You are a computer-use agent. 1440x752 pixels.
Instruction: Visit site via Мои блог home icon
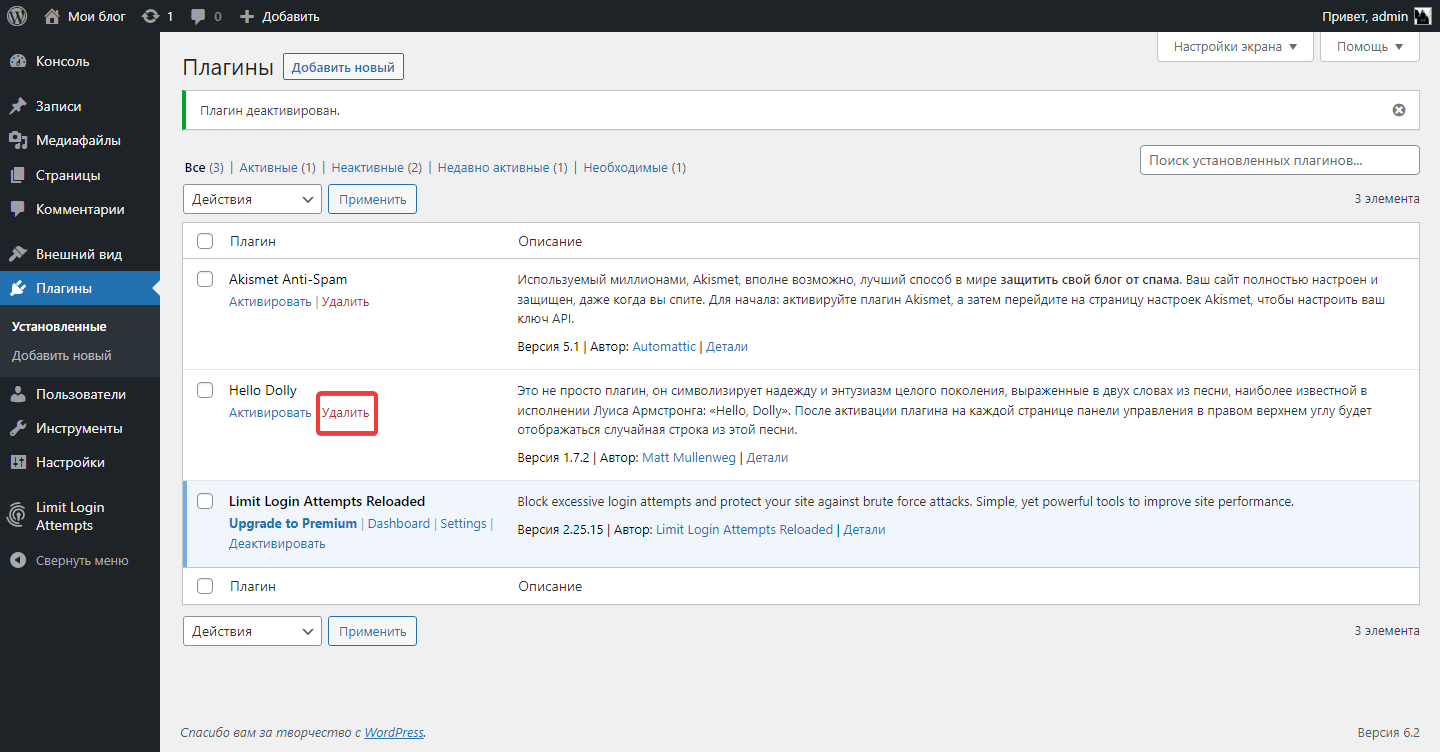pos(52,16)
